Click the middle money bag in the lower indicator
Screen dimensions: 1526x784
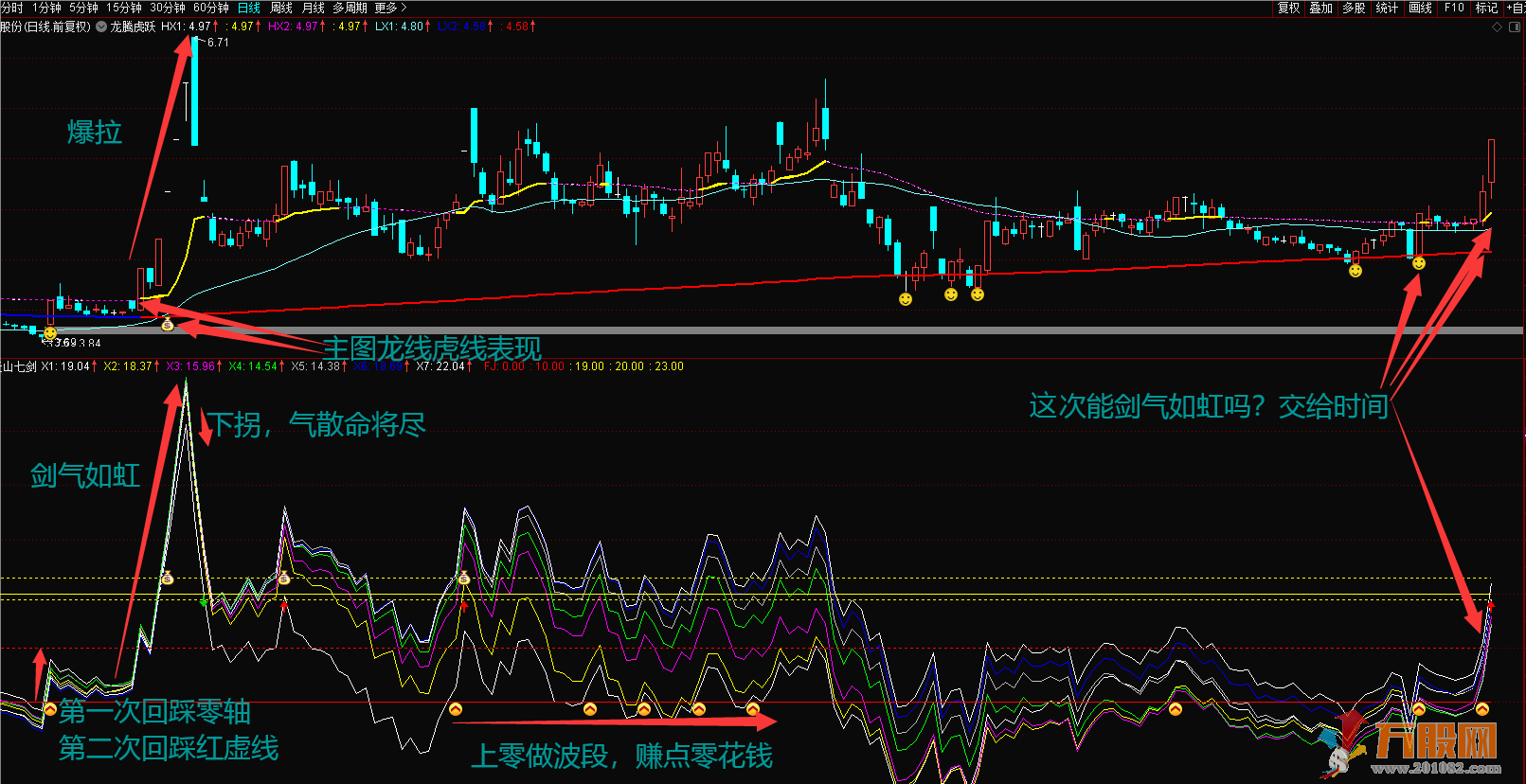(283, 578)
